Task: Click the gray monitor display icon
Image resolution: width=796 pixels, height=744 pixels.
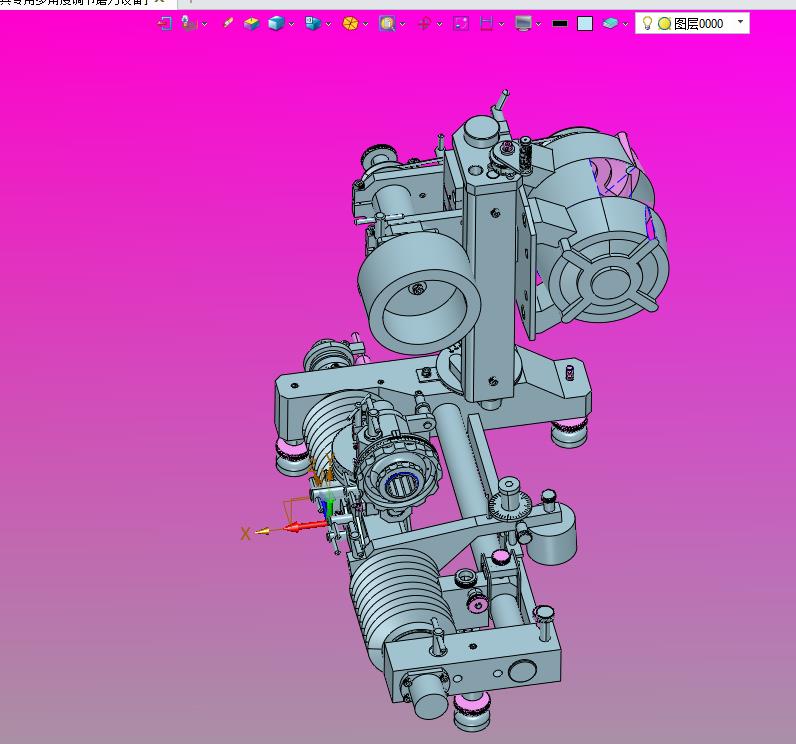Action: pyautogui.click(x=523, y=23)
